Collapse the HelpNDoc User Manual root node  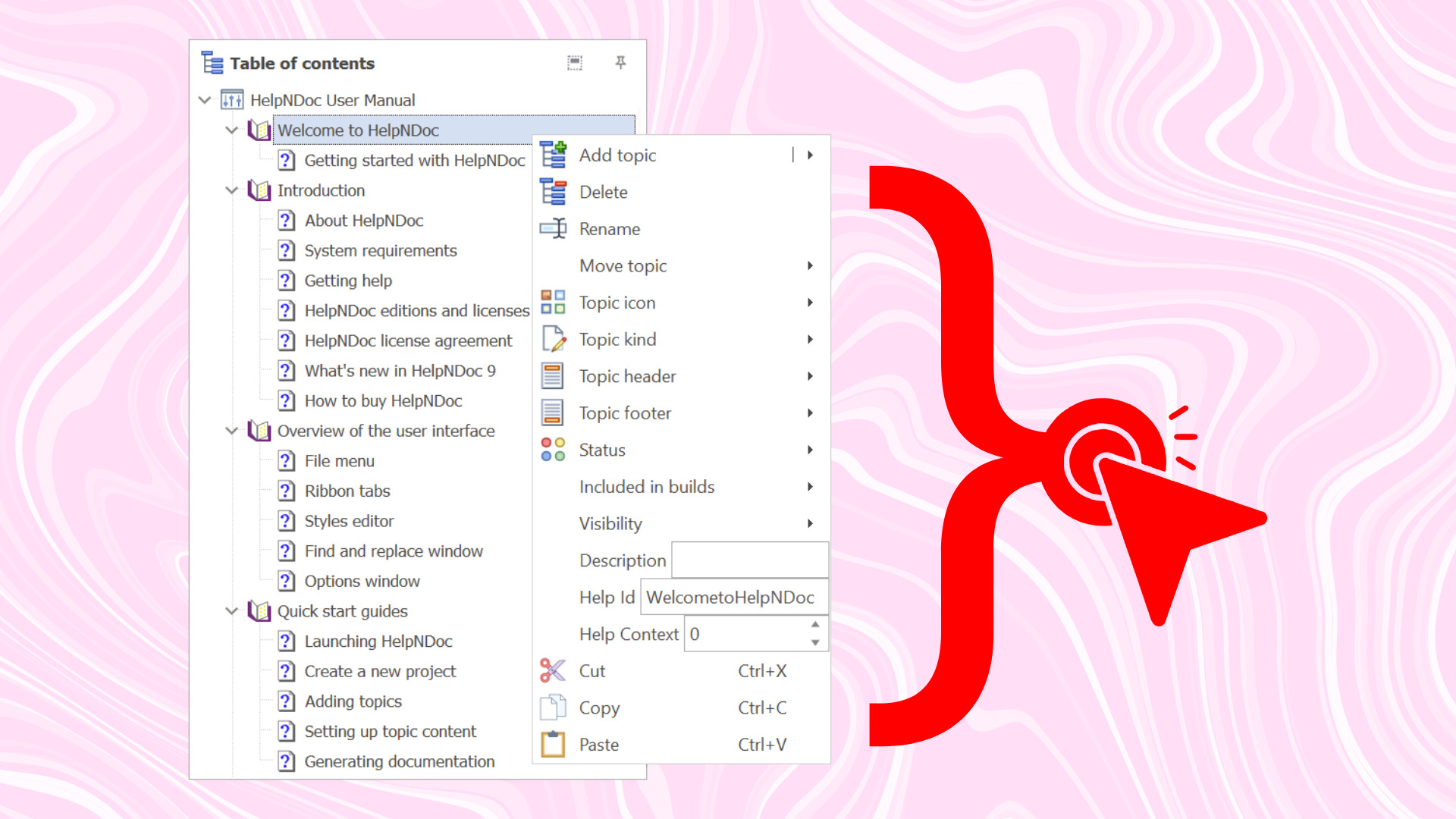205,100
